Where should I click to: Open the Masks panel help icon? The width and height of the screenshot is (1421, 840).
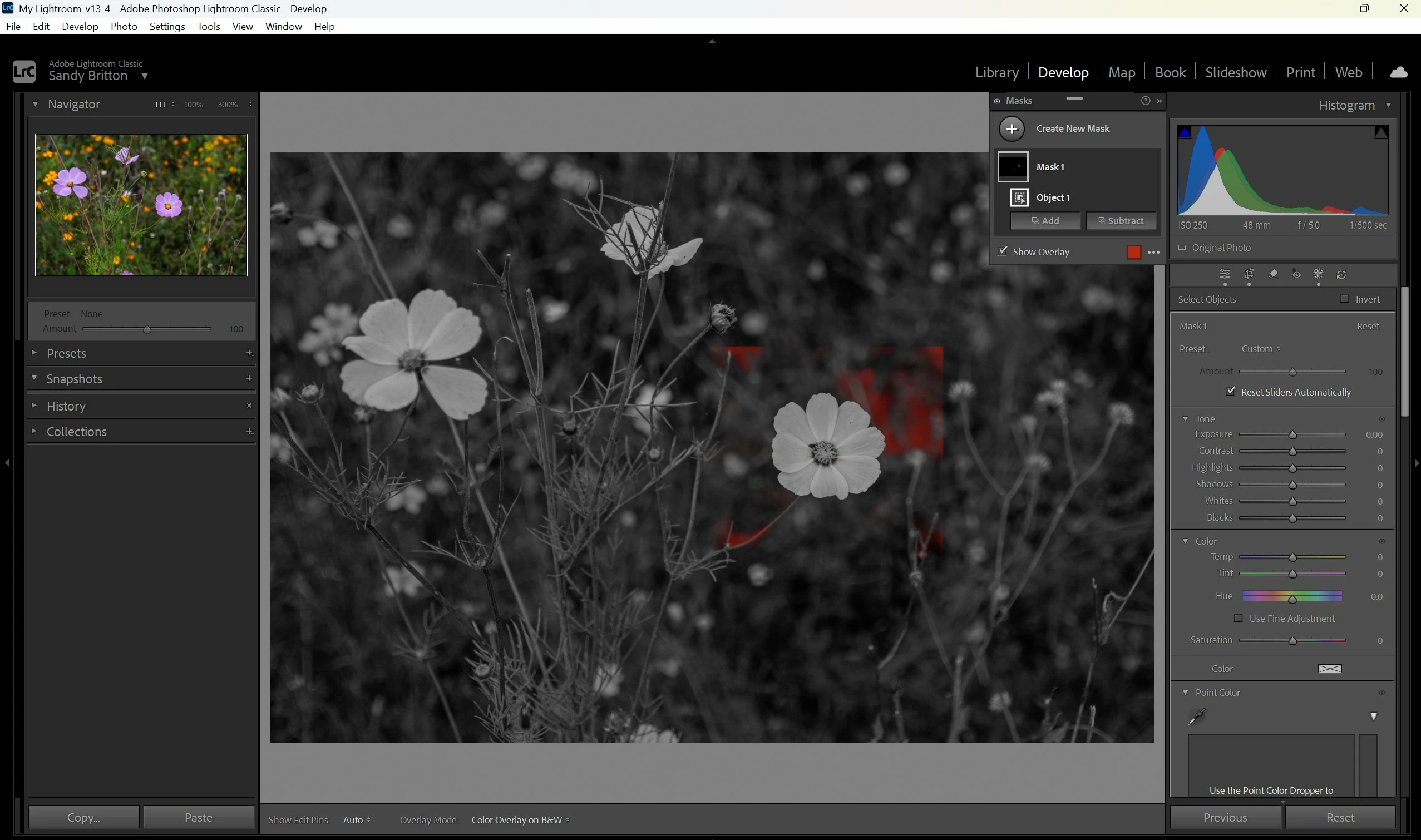click(x=1145, y=101)
